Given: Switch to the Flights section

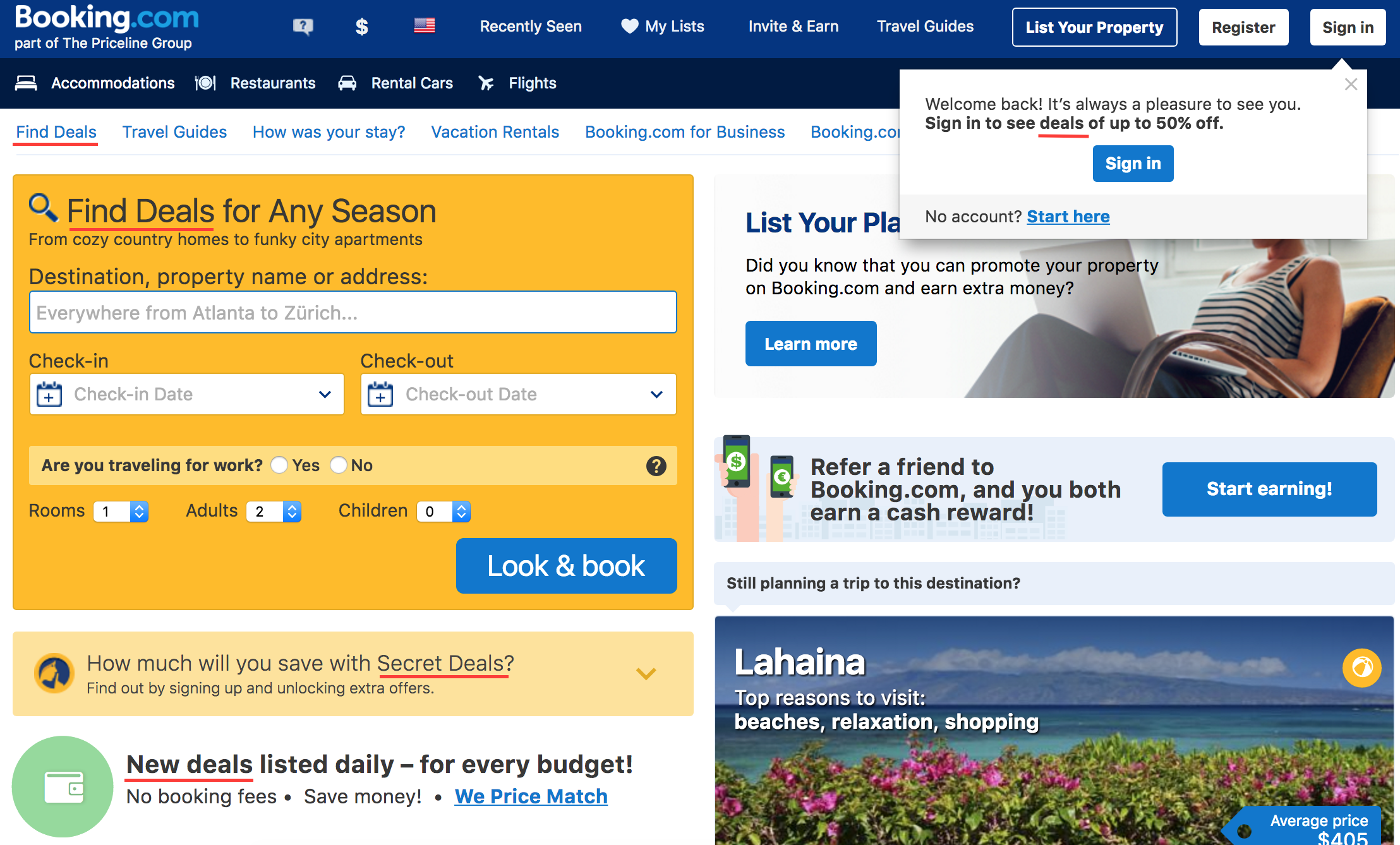Looking at the screenshot, I should 533,83.
